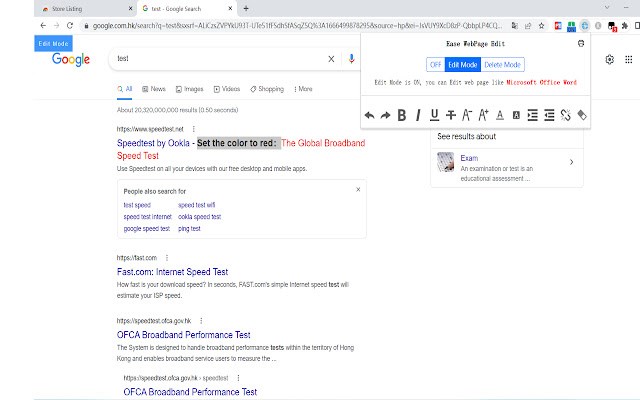Select the Edit Mode option
This screenshot has height=400, width=640.
[x=462, y=64]
